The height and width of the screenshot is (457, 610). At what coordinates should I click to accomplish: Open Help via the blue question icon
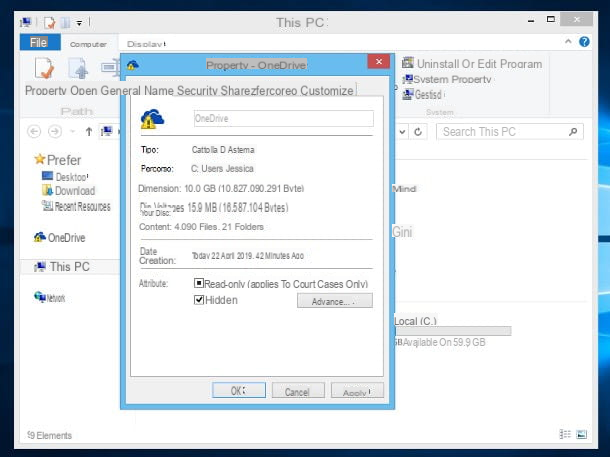[x=584, y=42]
